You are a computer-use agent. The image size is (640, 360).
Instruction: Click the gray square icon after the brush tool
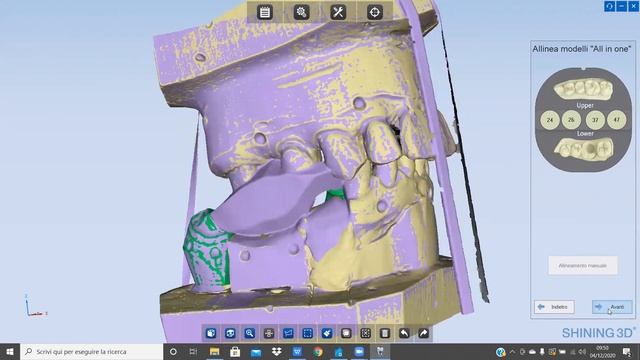tap(346, 333)
